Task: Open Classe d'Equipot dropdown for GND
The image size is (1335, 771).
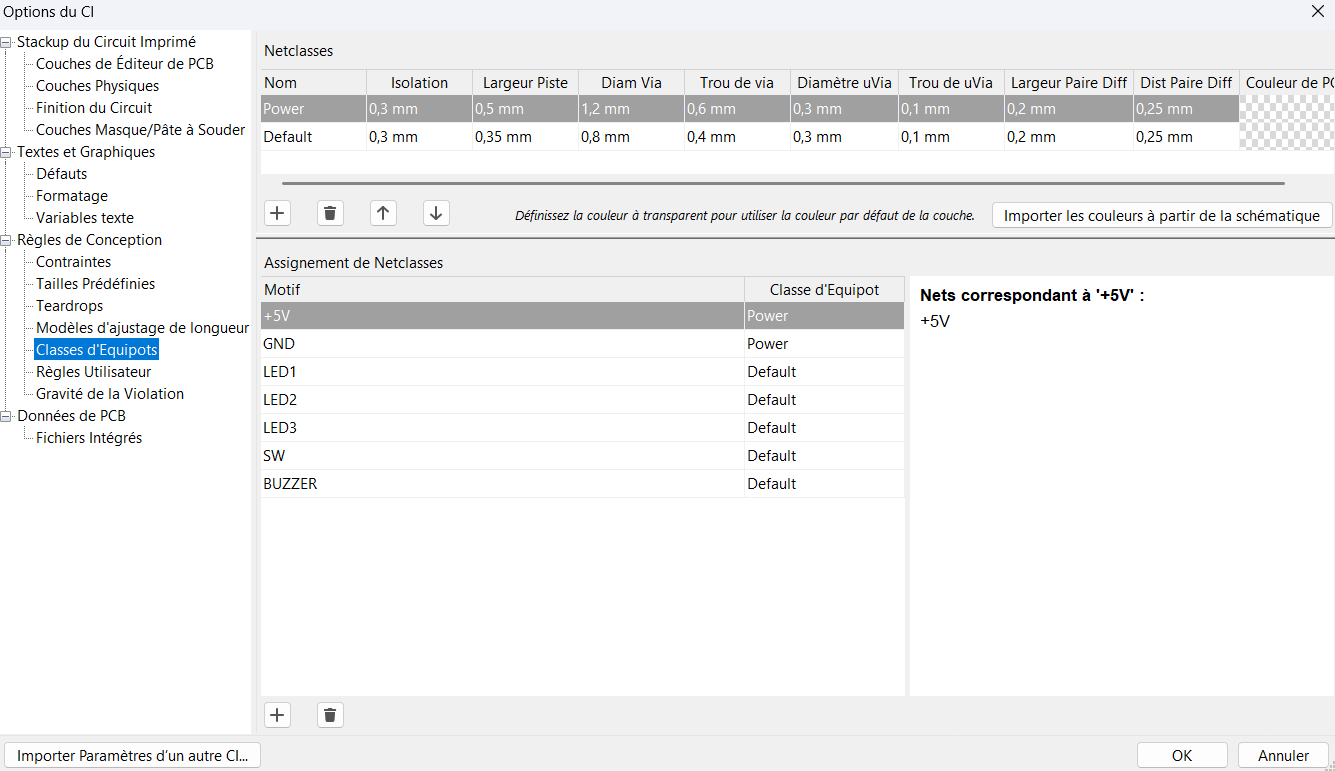Action: tap(824, 344)
